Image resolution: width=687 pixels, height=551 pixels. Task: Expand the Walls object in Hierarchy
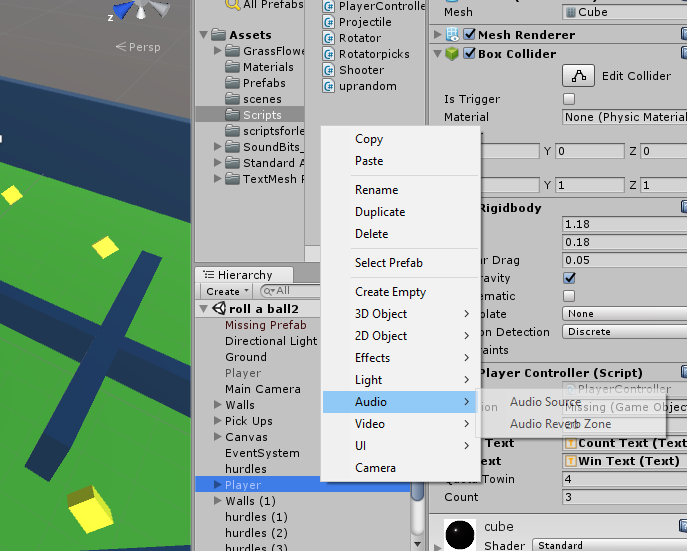(217, 405)
